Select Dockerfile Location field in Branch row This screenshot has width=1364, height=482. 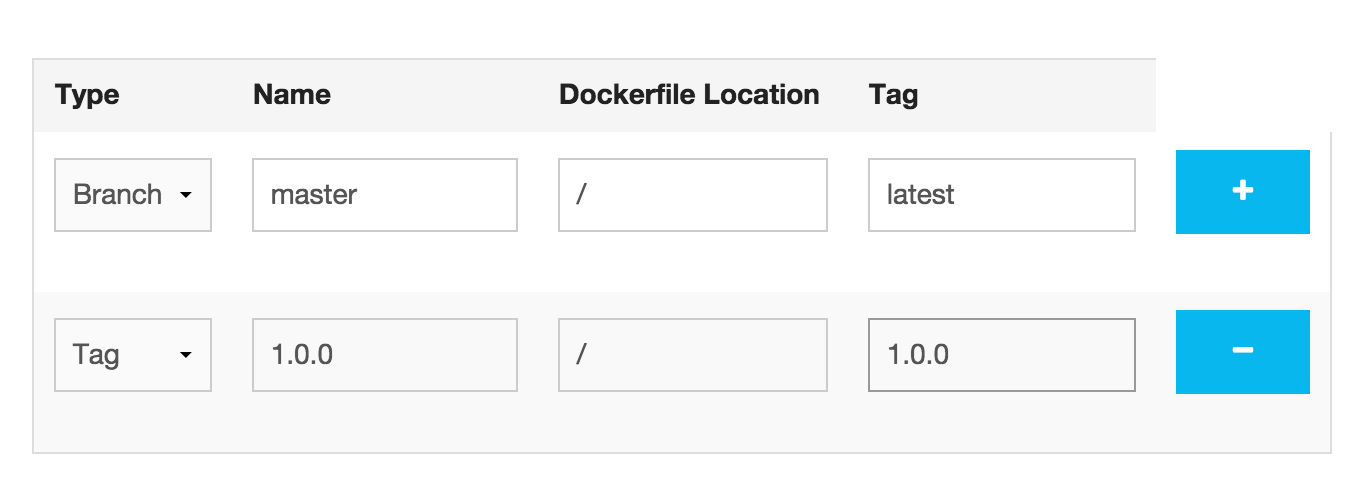(693, 195)
